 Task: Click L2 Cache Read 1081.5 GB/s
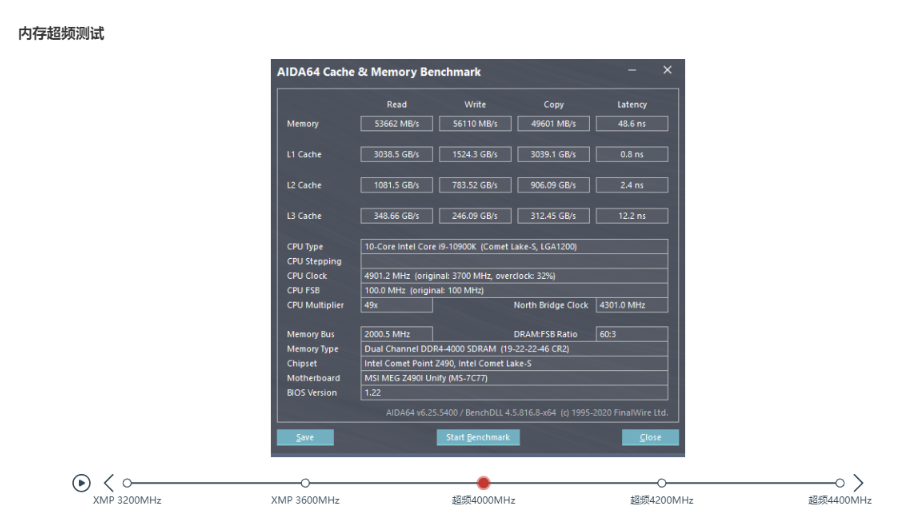coord(396,185)
